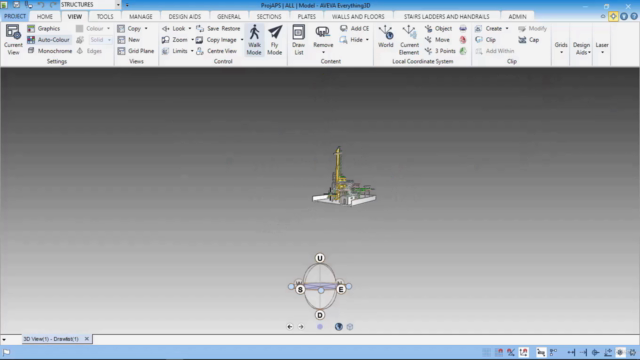Click the Clip button
The width and height of the screenshot is (640, 360).
click(485, 40)
